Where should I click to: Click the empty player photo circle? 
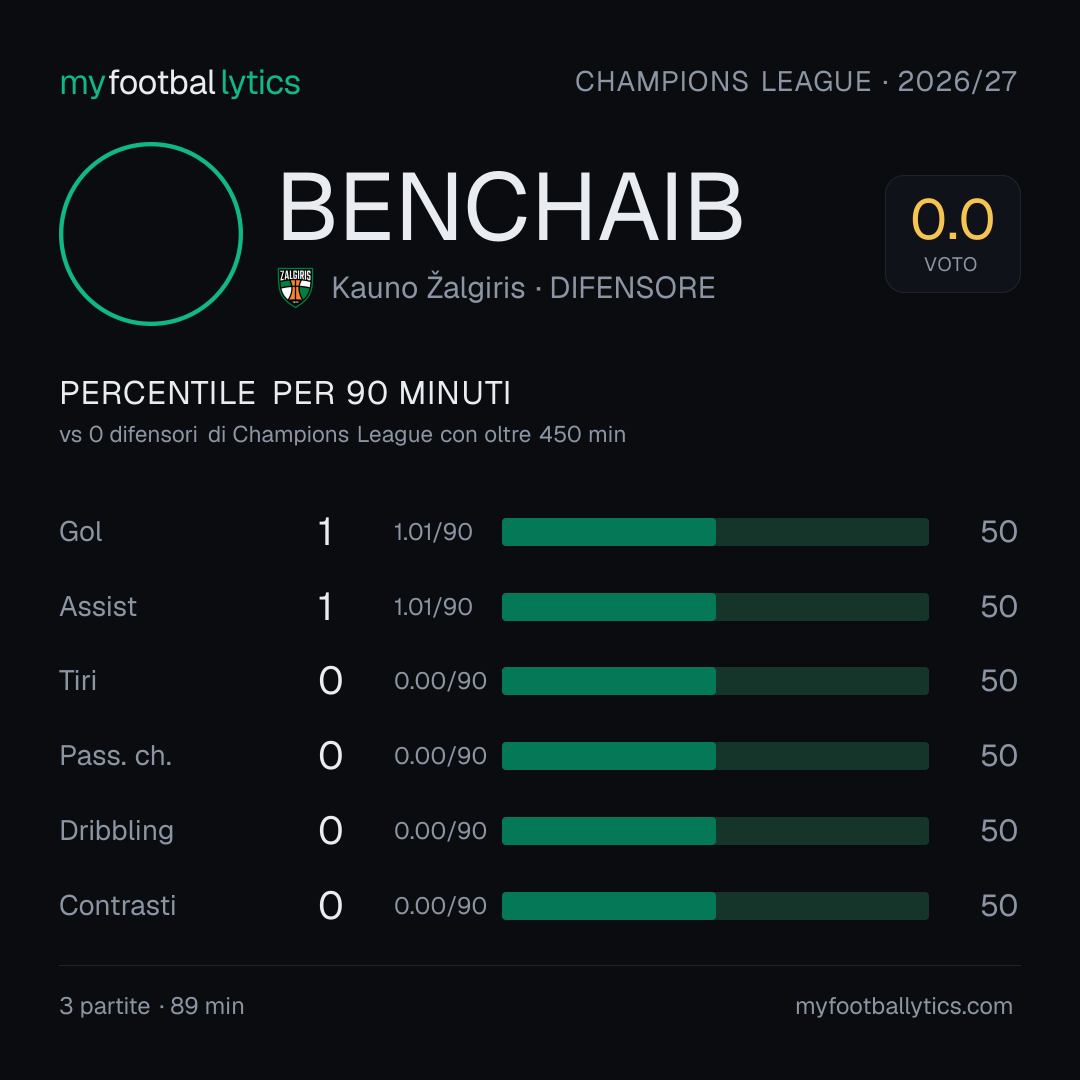pos(151,233)
